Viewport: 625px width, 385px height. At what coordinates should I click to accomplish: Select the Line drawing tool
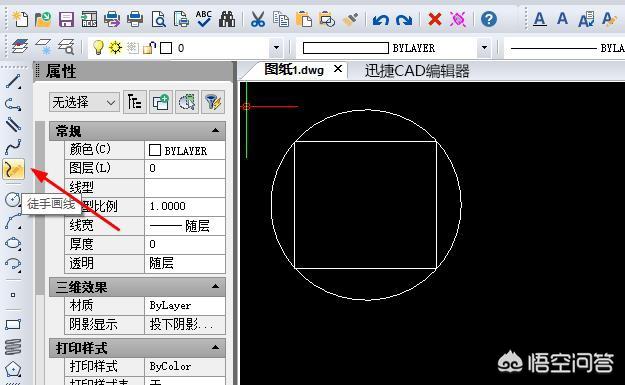(13, 82)
